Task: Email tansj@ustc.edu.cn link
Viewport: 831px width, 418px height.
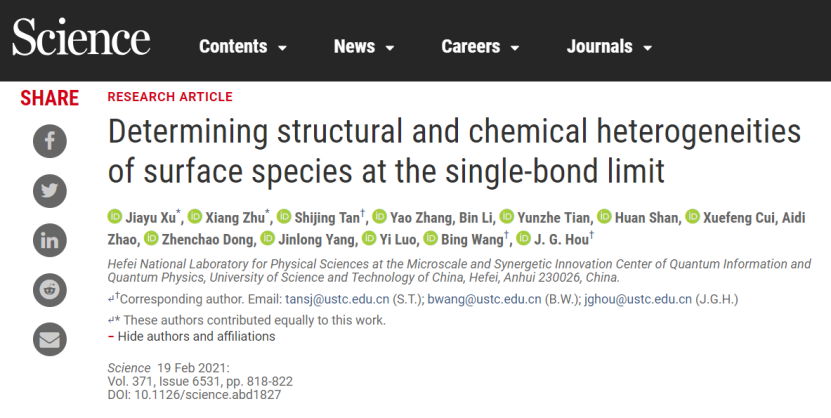Action: click(337, 299)
